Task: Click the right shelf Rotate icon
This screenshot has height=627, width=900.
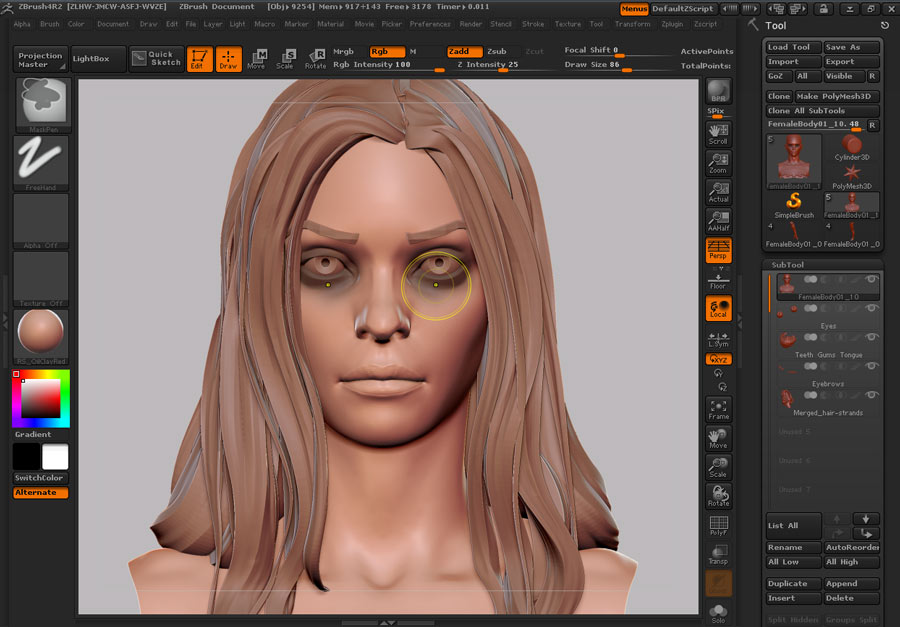Action: 719,497
